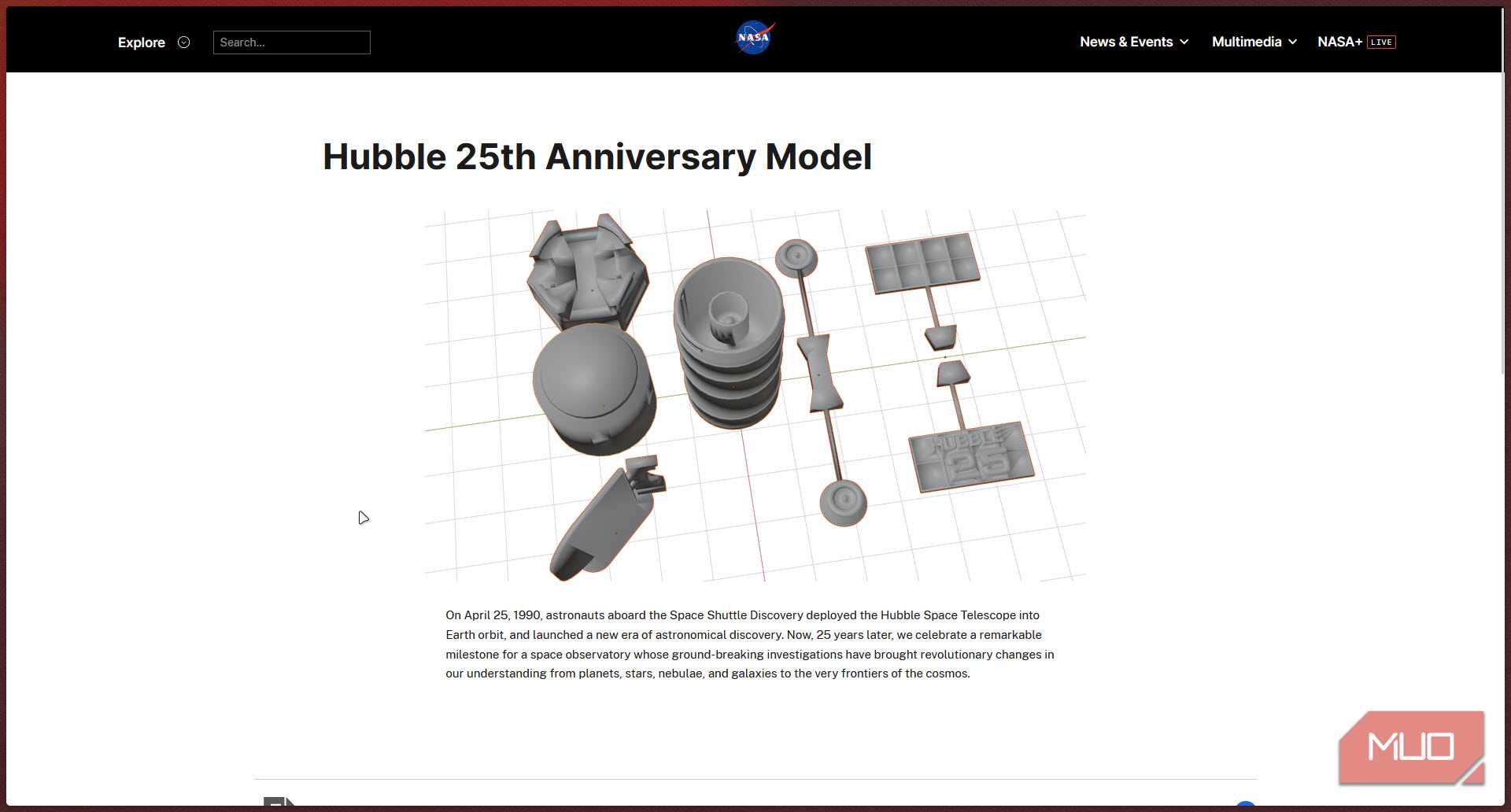Focus the Search input field
Image resolution: width=1511 pixels, height=812 pixels.
[x=292, y=42]
